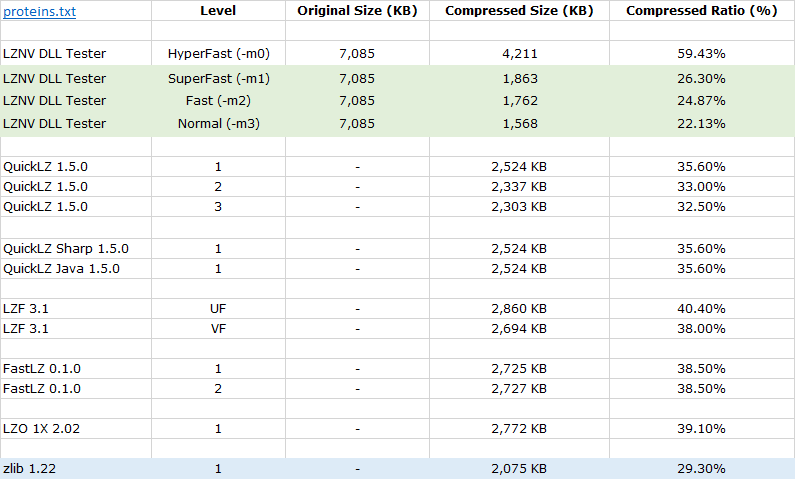Click the 2,524 KB cell in QuickLZ Java row
The image size is (795, 479).
point(519,268)
